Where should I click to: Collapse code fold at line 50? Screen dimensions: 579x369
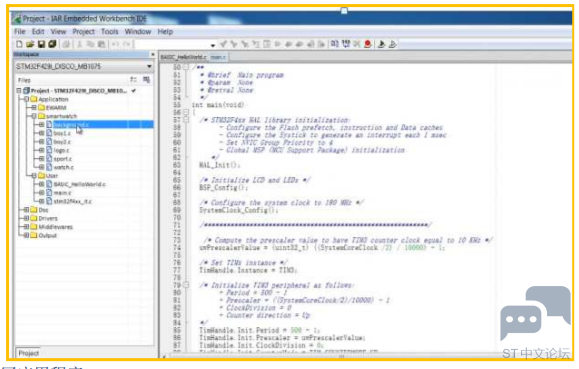point(186,67)
